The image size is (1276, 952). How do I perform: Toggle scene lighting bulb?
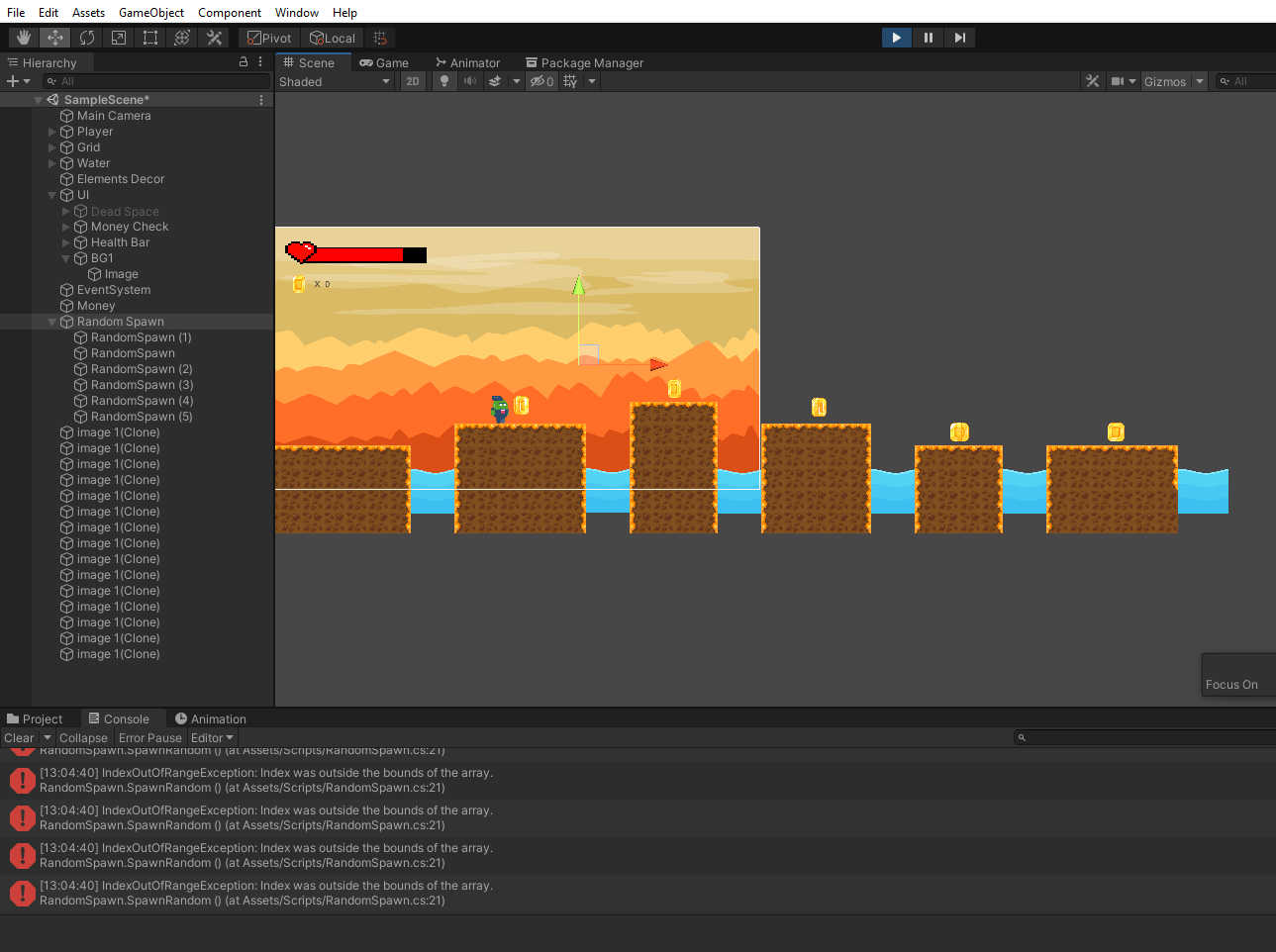[x=444, y=81]
